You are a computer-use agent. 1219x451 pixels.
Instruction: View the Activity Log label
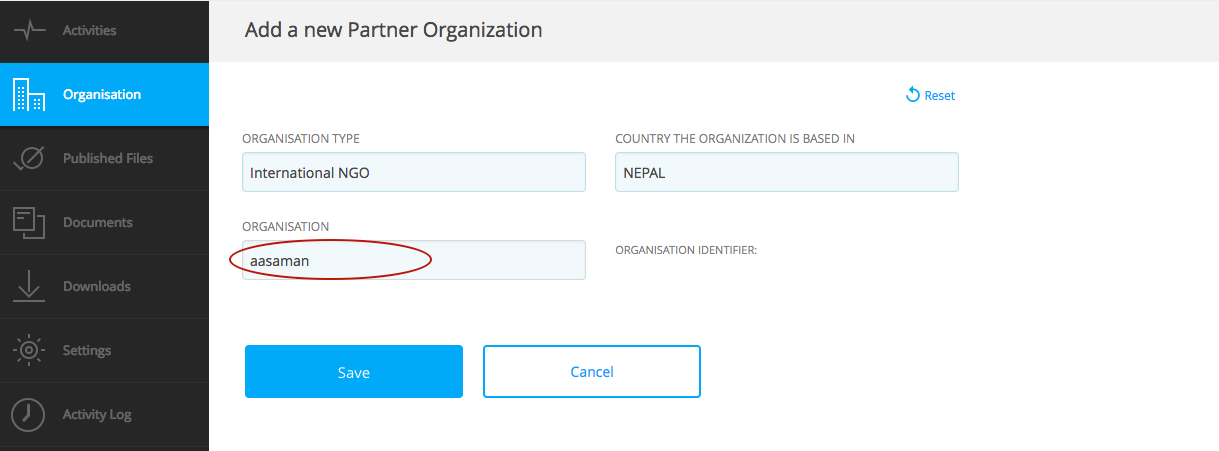(97, 414)
